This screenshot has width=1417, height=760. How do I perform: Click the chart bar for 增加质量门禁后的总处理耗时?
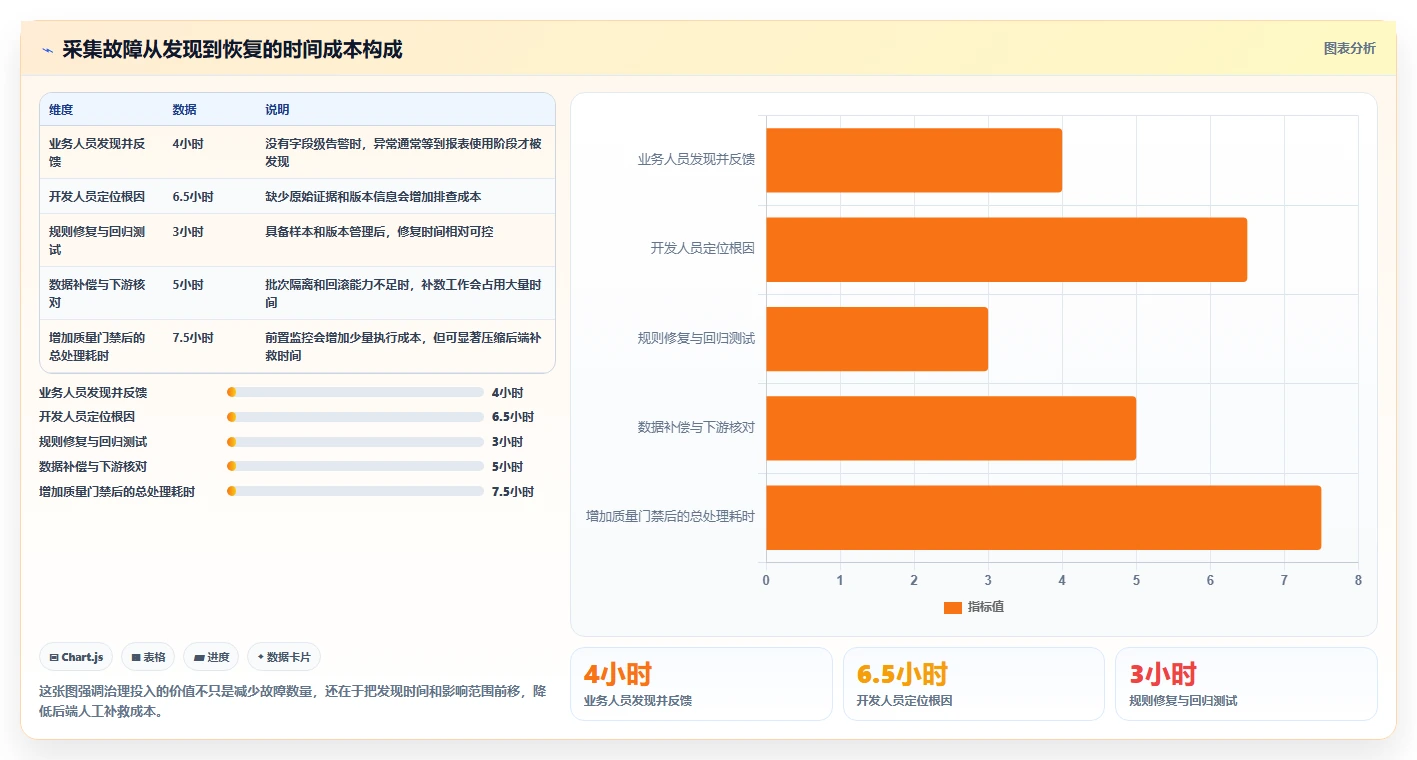[1044, 517]
